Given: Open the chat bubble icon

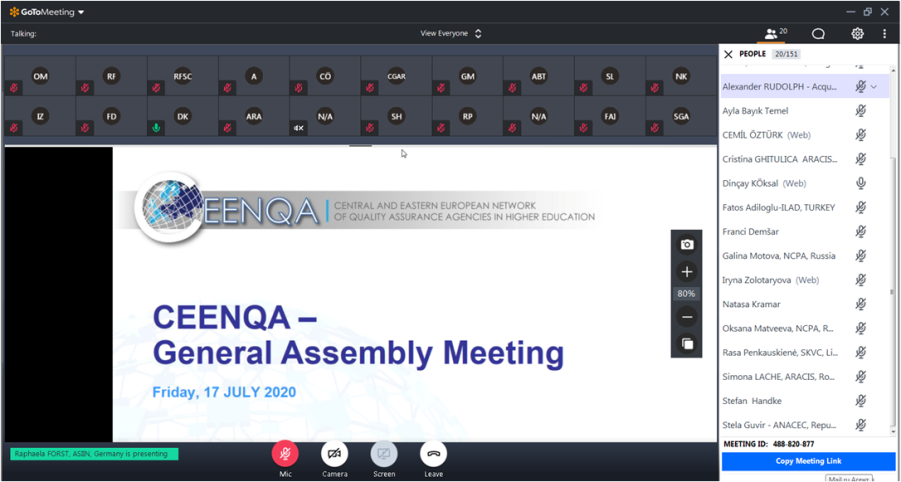Looking at the screenshot, I should tap(818, 34).
